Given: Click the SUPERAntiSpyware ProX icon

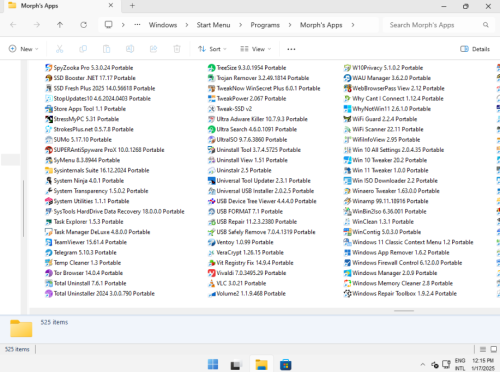Looking at the screenshot, I should (49, 150).
